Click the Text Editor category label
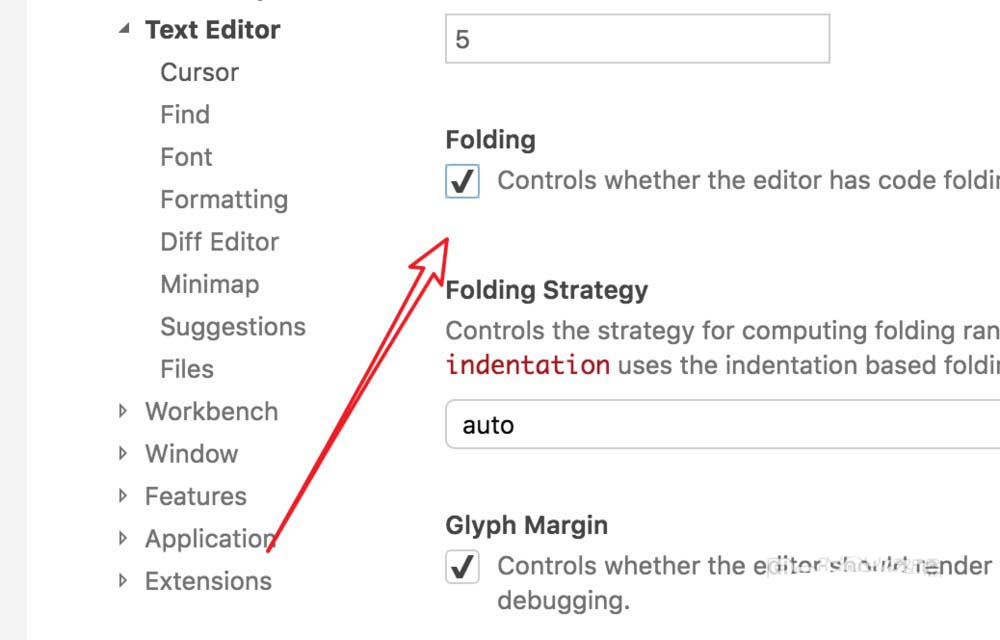The height and width of the screenshot is (640, 1000). [212, 29]
